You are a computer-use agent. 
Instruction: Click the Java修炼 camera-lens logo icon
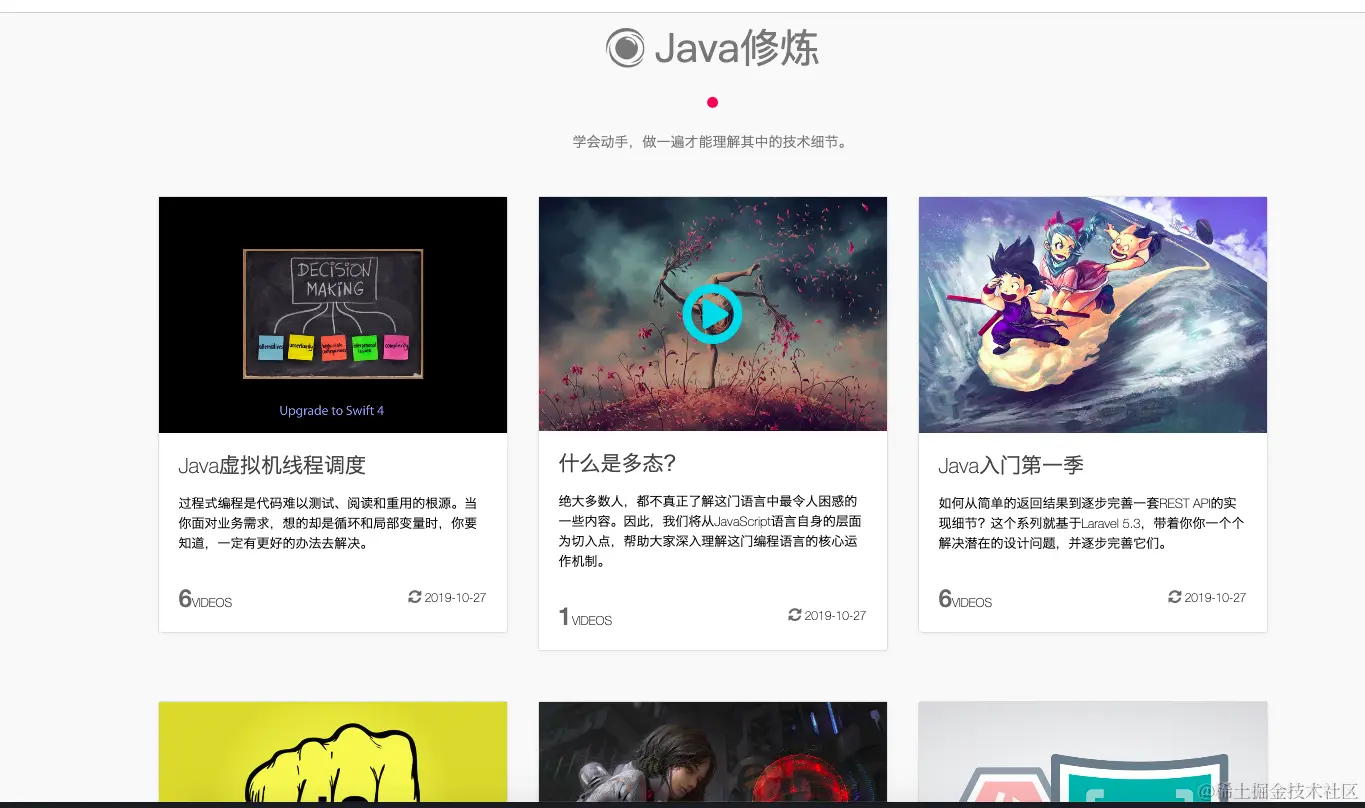pos(625,46)
